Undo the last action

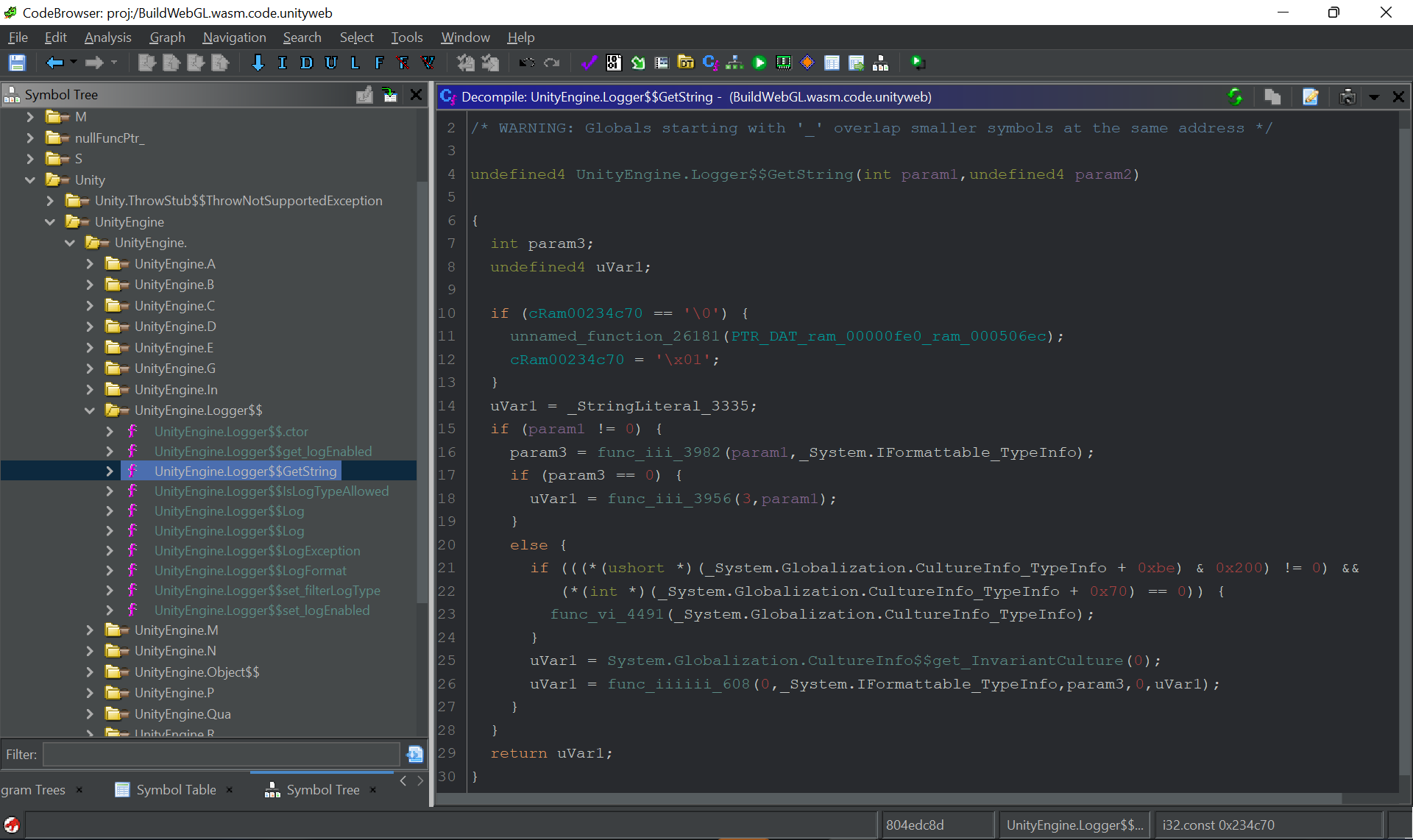pyautogui.click(x=527, y=63)
